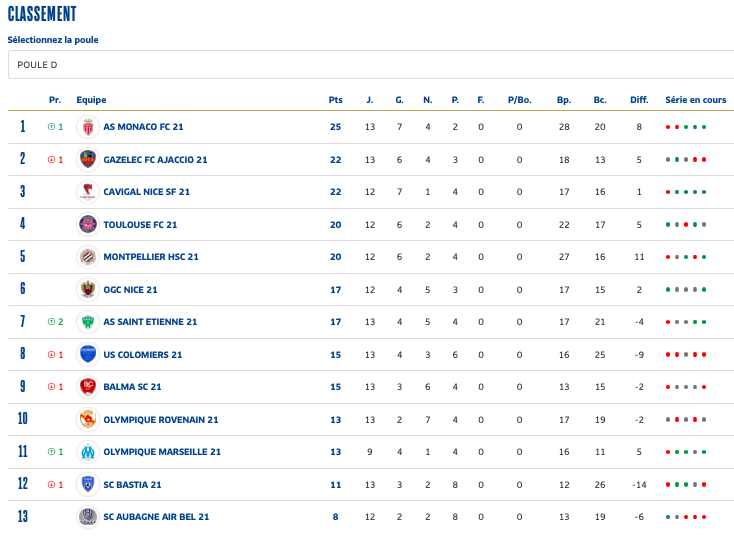Click the US Colomiers club logo
Viewport: 734px width, 537px height.
point(88,355)
